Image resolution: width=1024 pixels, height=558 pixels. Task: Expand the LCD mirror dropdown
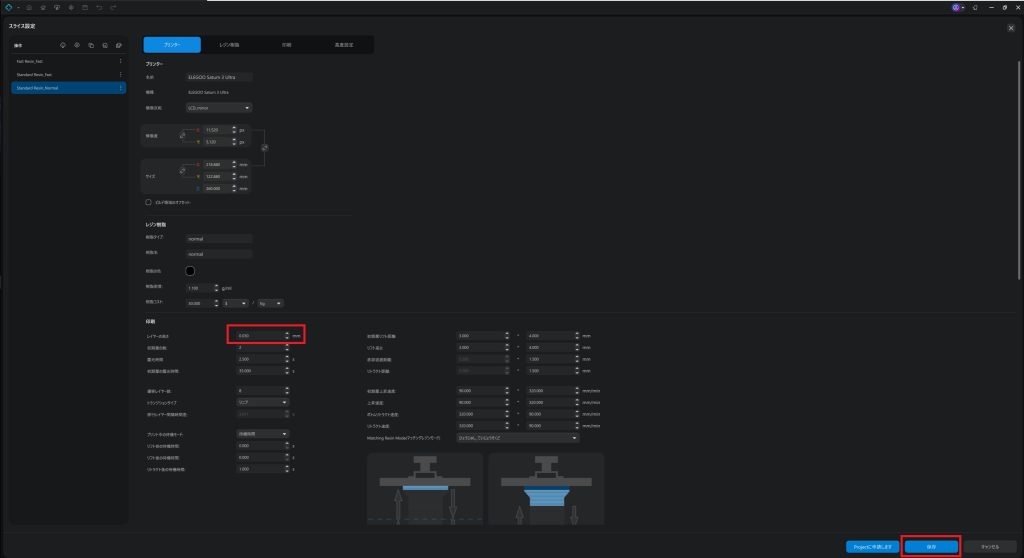point(219,107)
